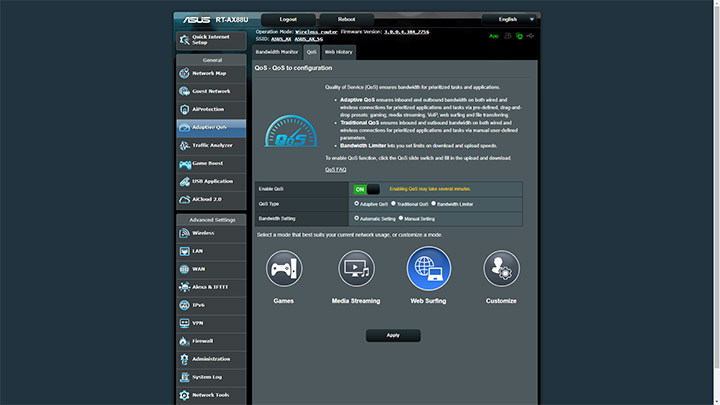720x405 pixels.
Task: Go to Guest Network icon
Action: coord(185,91)
